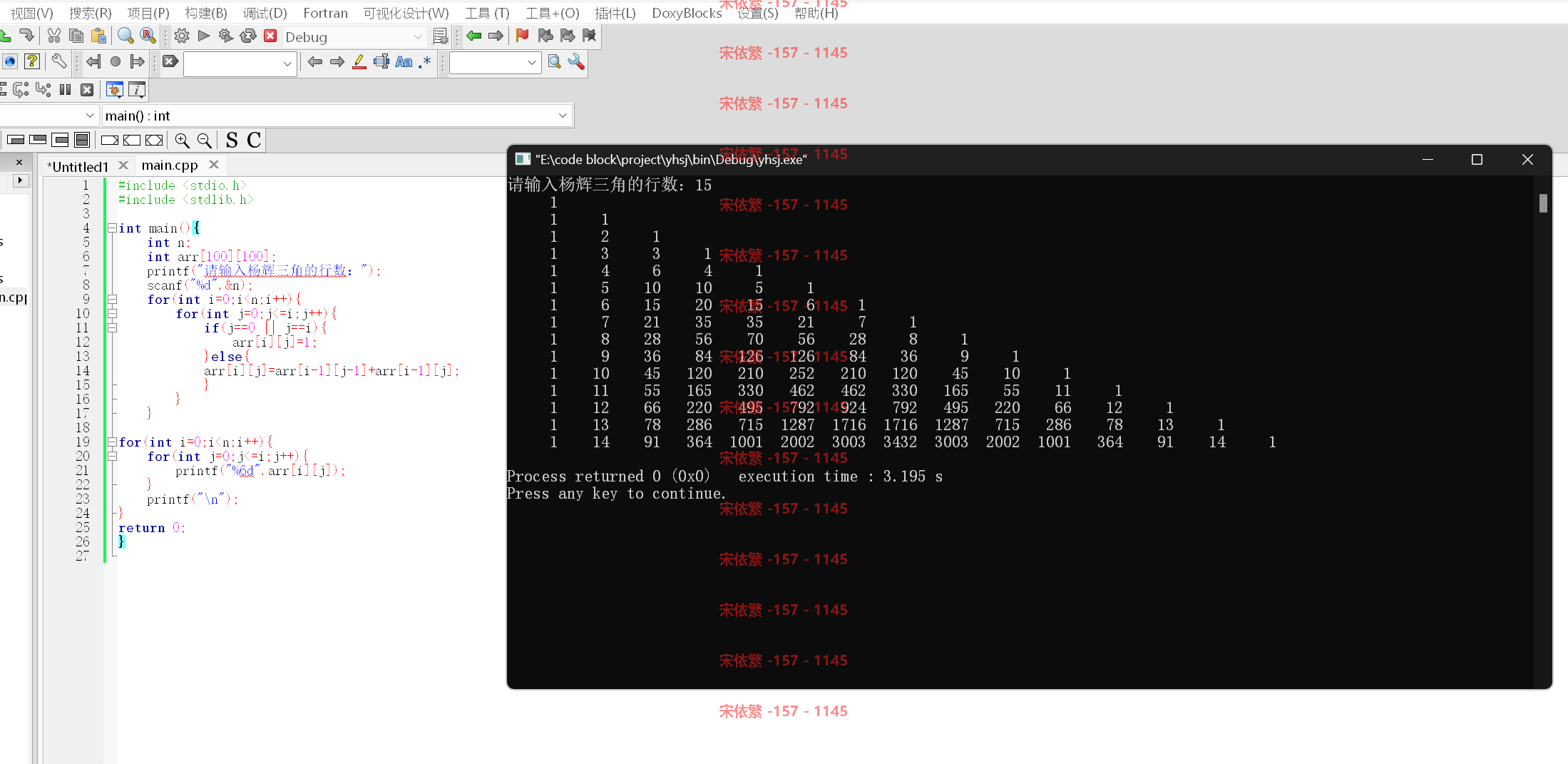Click the pause debugger icon

(x=65, y=90)
